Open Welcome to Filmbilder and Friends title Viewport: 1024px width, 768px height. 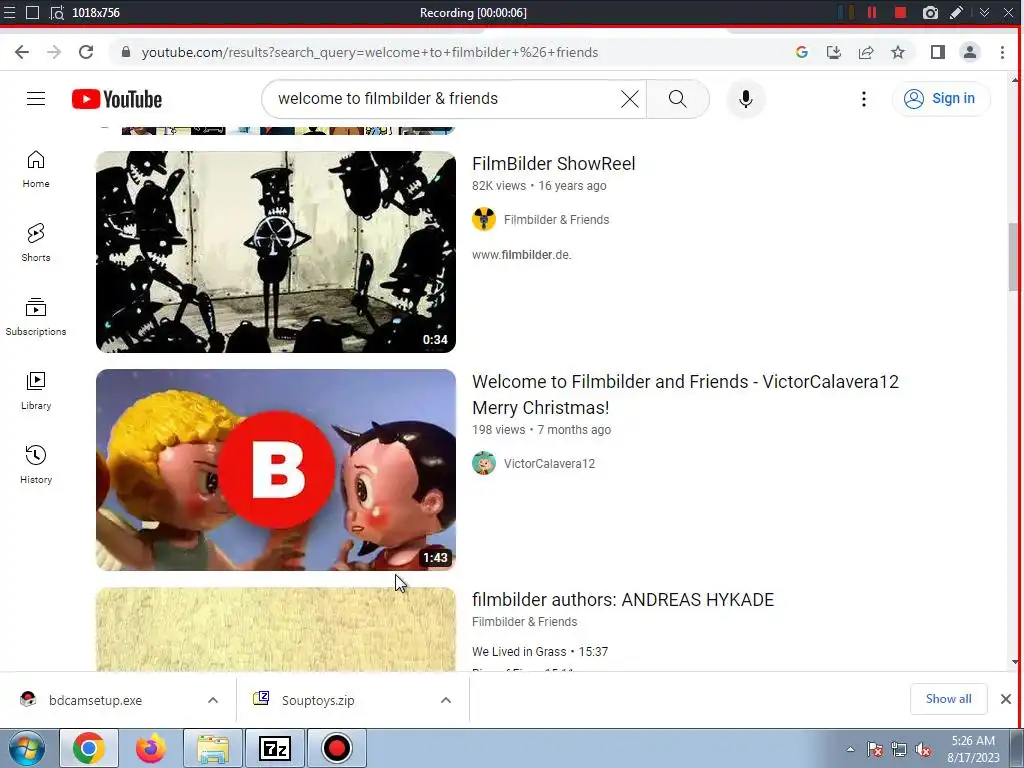(x=685, y=394)
